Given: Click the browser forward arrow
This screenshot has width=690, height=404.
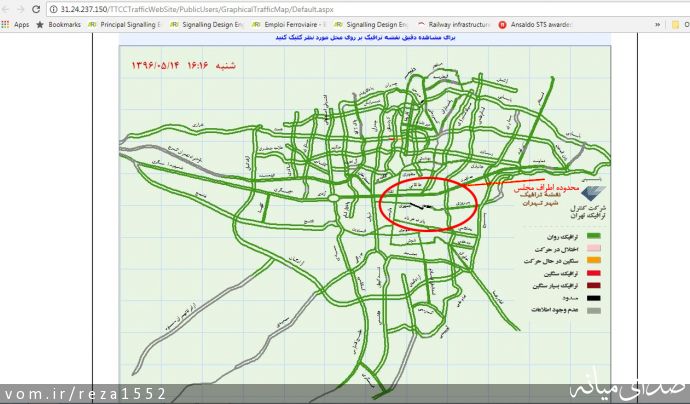Looking at the screenshot, I should [20, 9].
